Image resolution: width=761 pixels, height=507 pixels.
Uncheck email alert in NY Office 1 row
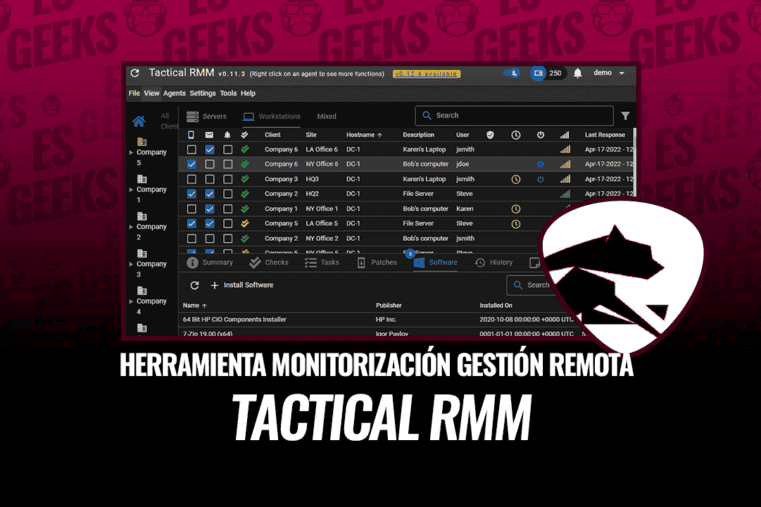pyautogui.click(x=210, y=209)
